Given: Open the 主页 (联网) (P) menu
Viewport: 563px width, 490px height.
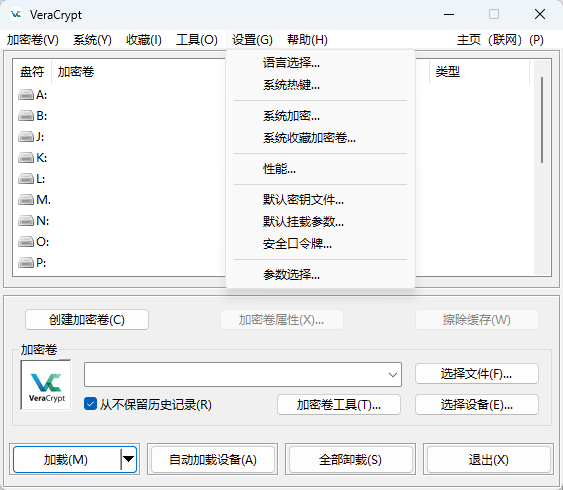Looking at the screenshot, I should tap(500, 40).
